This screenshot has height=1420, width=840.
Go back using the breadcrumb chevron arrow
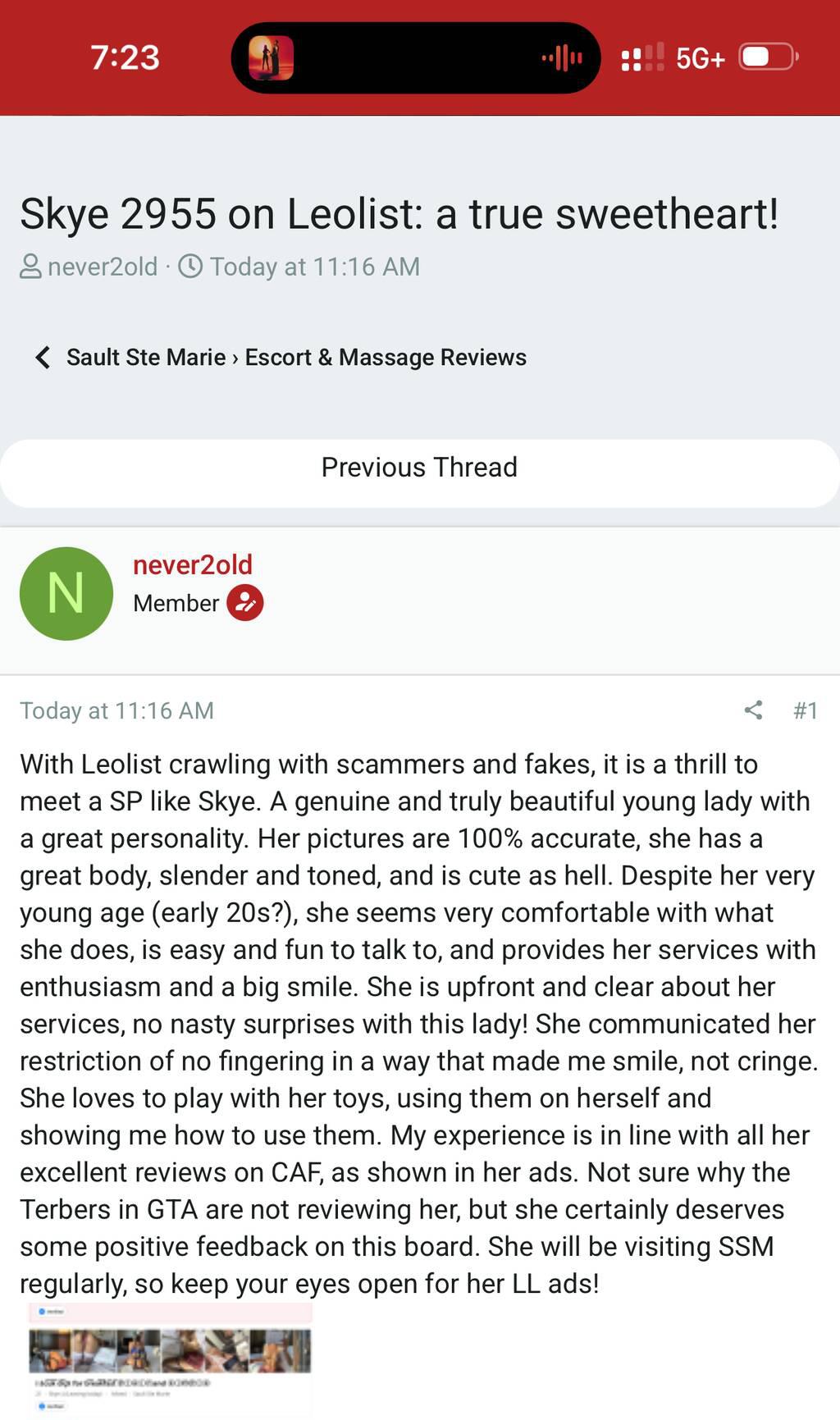click(x=43, y=358)
